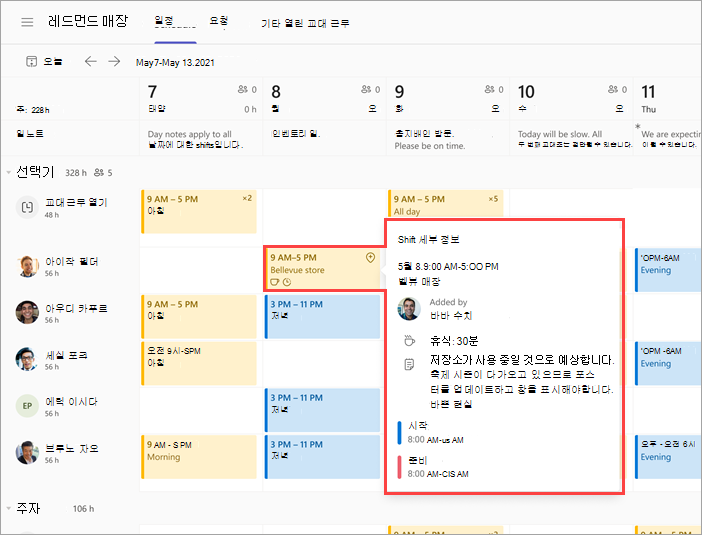Open 브루노 자오's 3 PM–11 PM shift on day 8
This screenshot has height=535, width=702.
322,457
